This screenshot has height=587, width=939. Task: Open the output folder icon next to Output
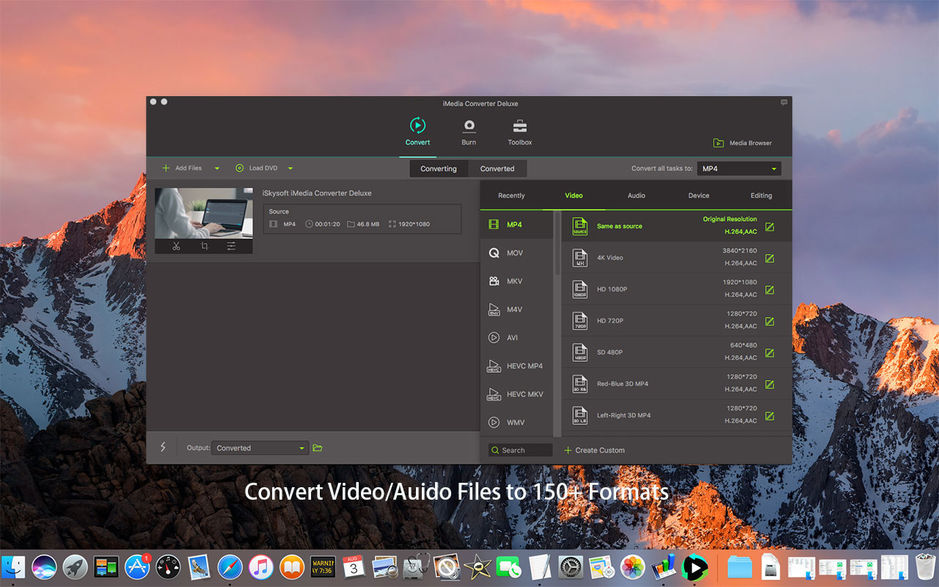[x=317, y=448]
